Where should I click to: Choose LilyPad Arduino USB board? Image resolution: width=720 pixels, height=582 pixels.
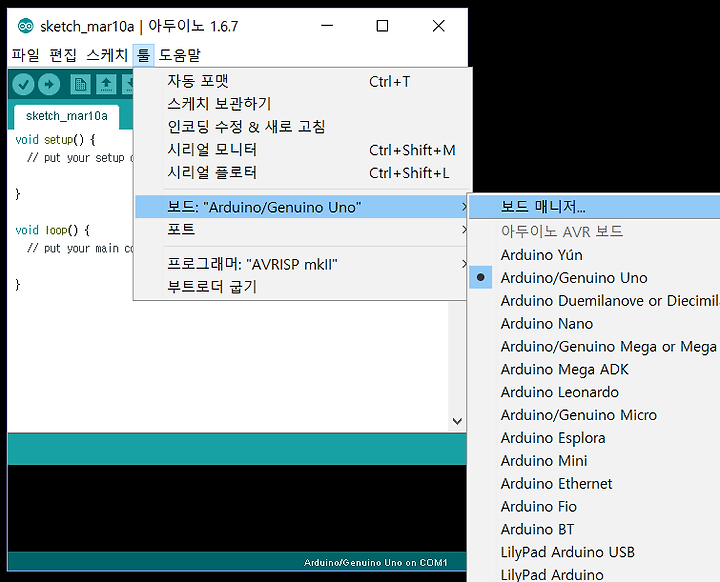coord(595,552)
